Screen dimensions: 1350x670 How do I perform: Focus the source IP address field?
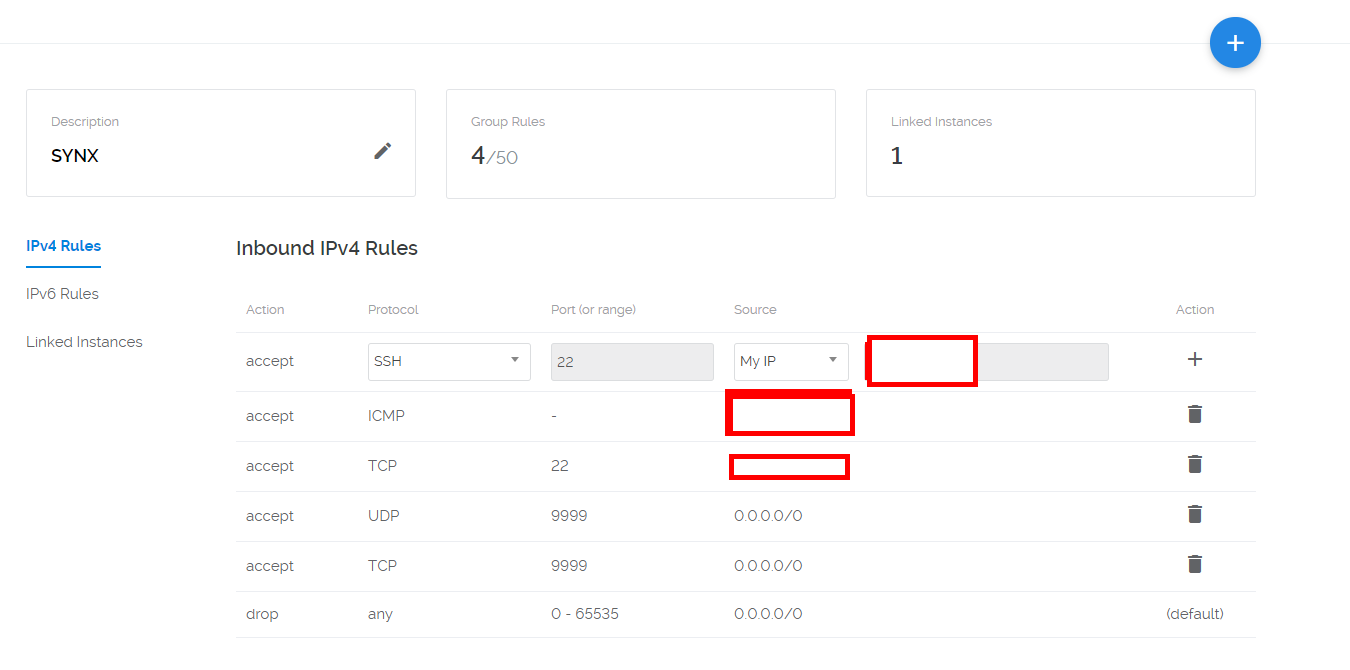pos(1042,362)
